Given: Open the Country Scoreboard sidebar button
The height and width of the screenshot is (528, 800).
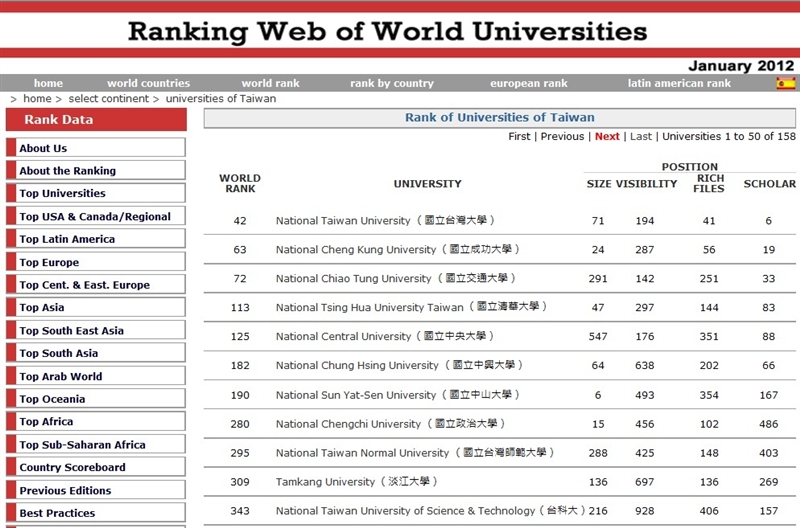Looking at the screenshot, I should click(x=72, y=468).
